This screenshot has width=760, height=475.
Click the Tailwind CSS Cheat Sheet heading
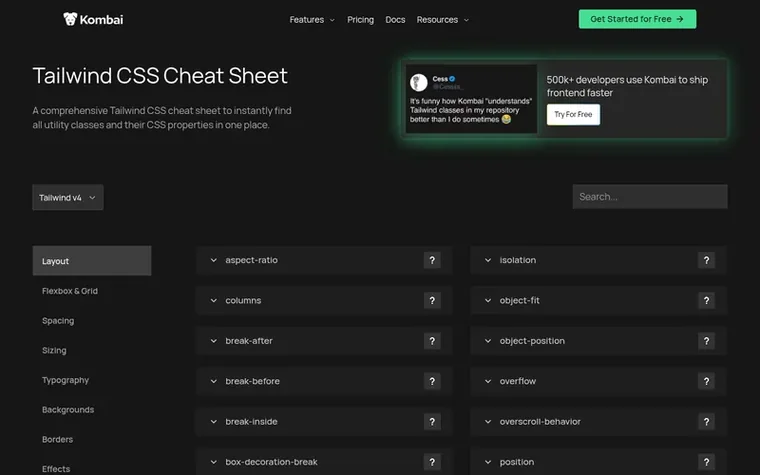(160, 76)
